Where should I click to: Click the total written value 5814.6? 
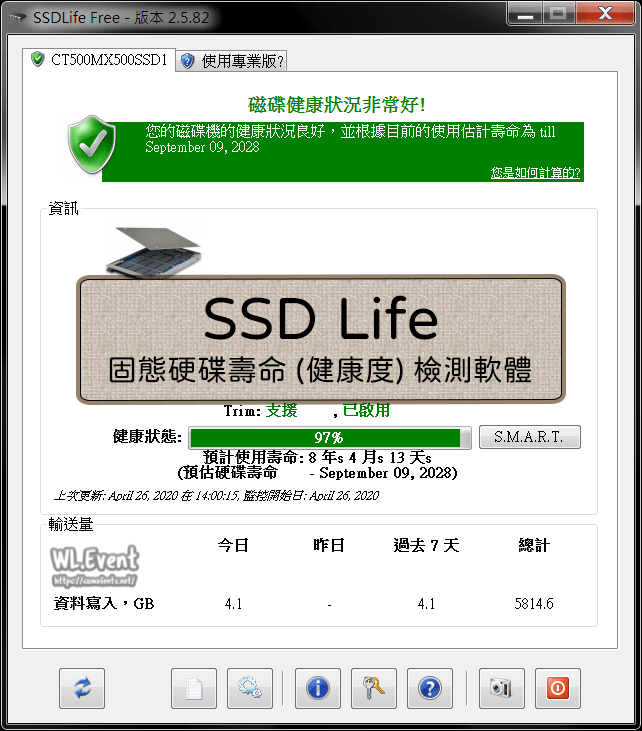[x=534, y=604]
